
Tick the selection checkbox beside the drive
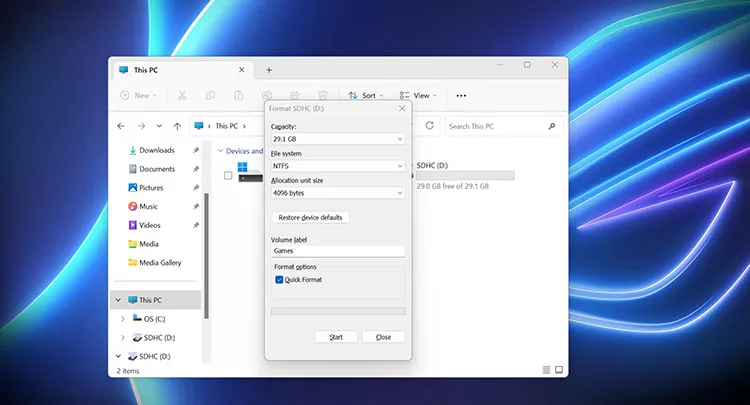(228, 175)
